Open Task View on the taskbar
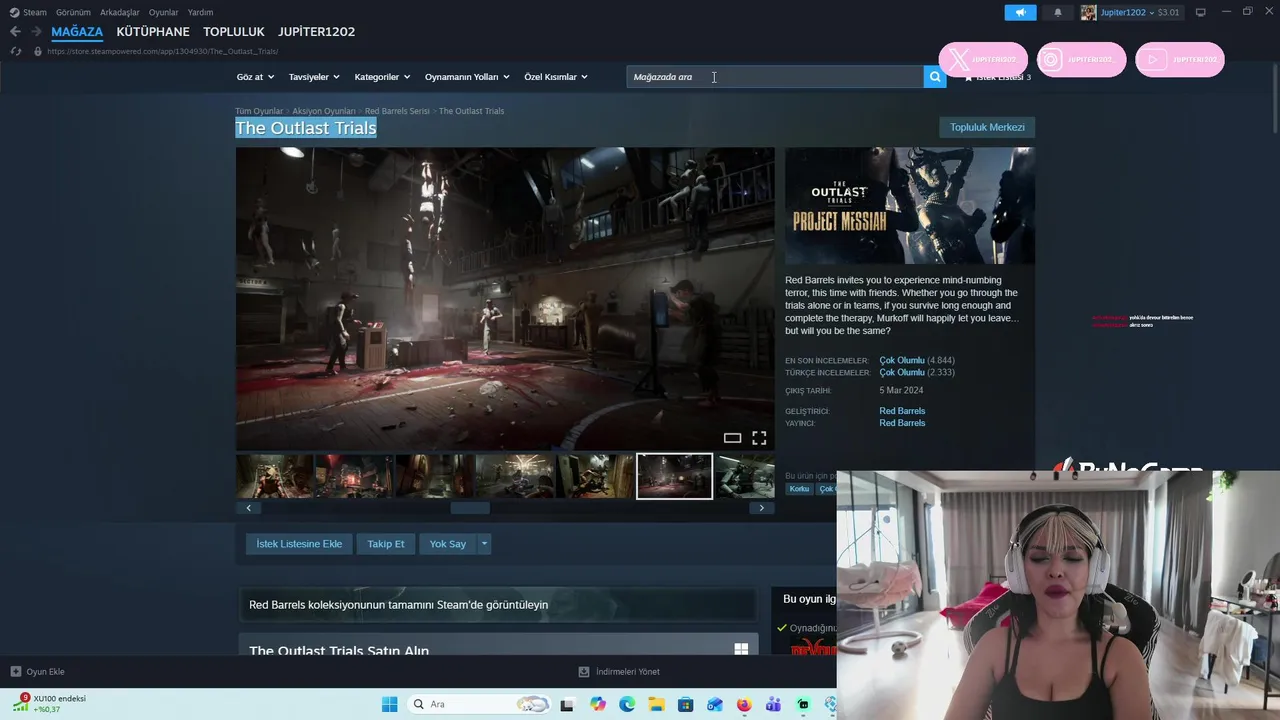 tap(567, 704)
